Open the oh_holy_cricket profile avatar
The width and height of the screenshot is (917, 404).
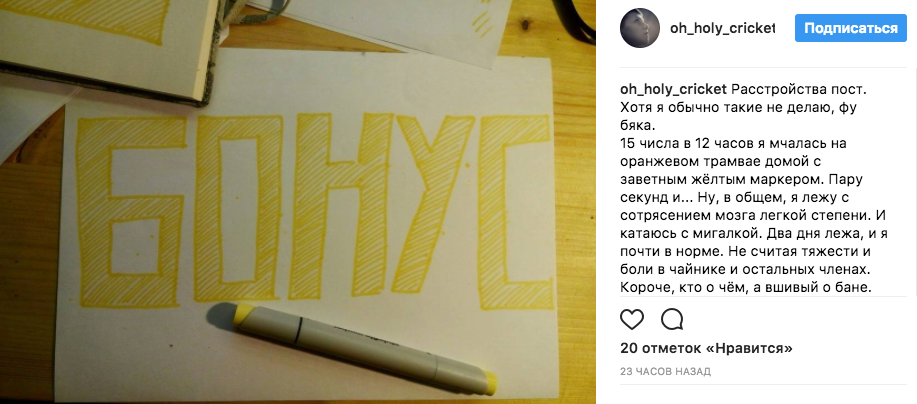(x=640, y=28)
